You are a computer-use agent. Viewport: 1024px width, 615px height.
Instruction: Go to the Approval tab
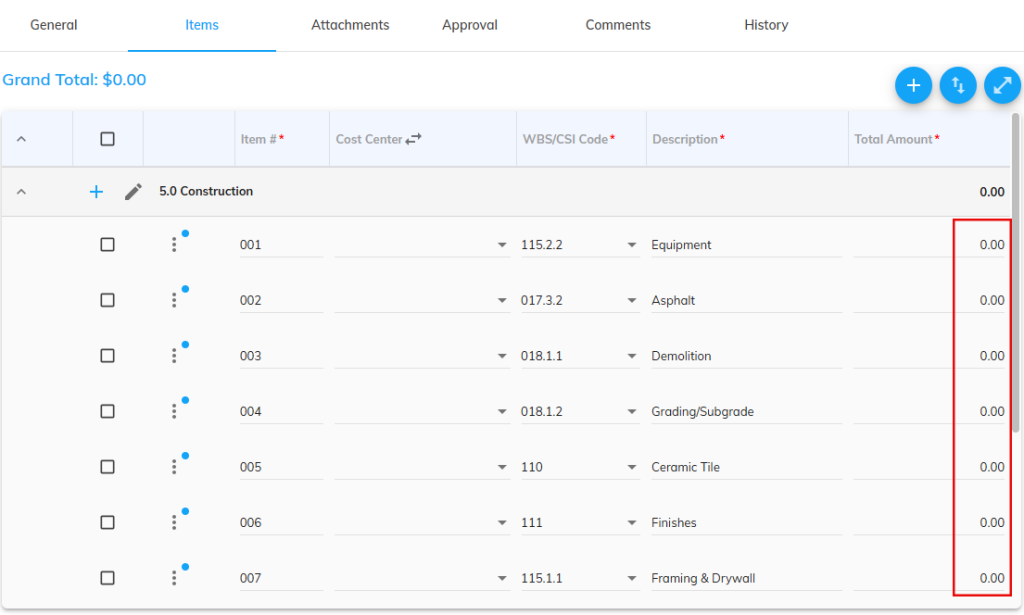coord(470,25)
